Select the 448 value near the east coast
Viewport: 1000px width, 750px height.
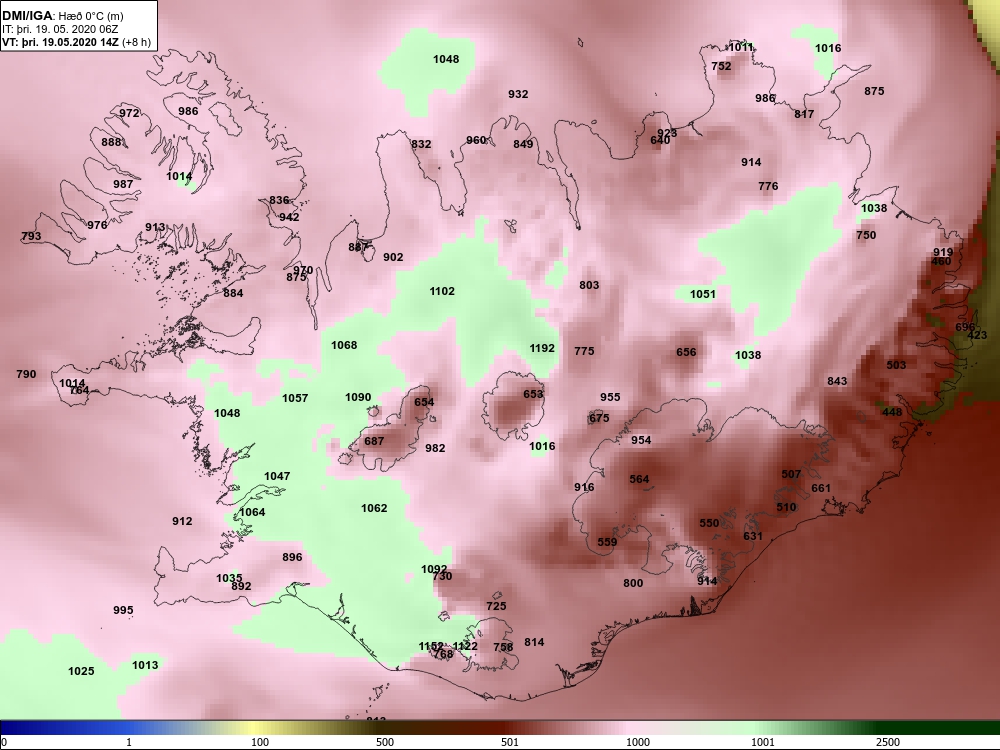892,412
